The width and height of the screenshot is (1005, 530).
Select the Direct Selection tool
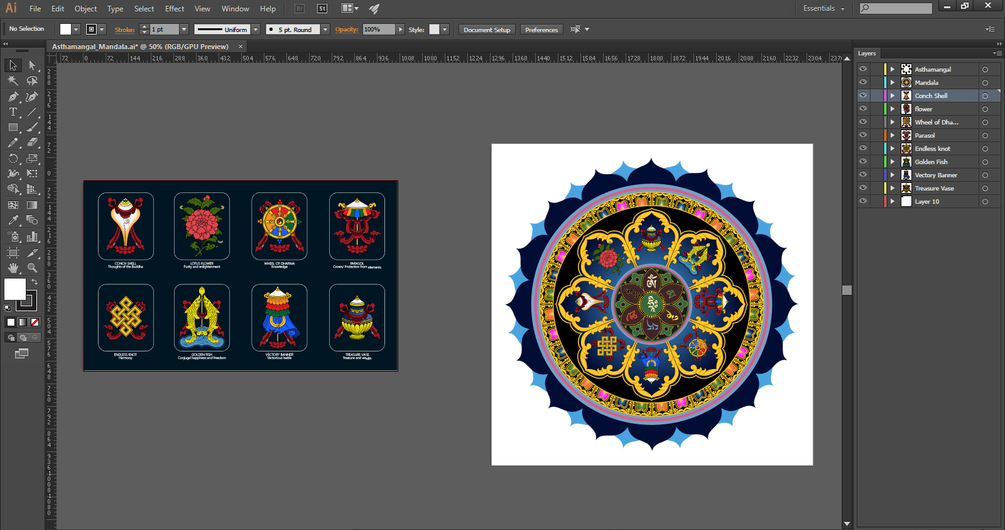31,65
